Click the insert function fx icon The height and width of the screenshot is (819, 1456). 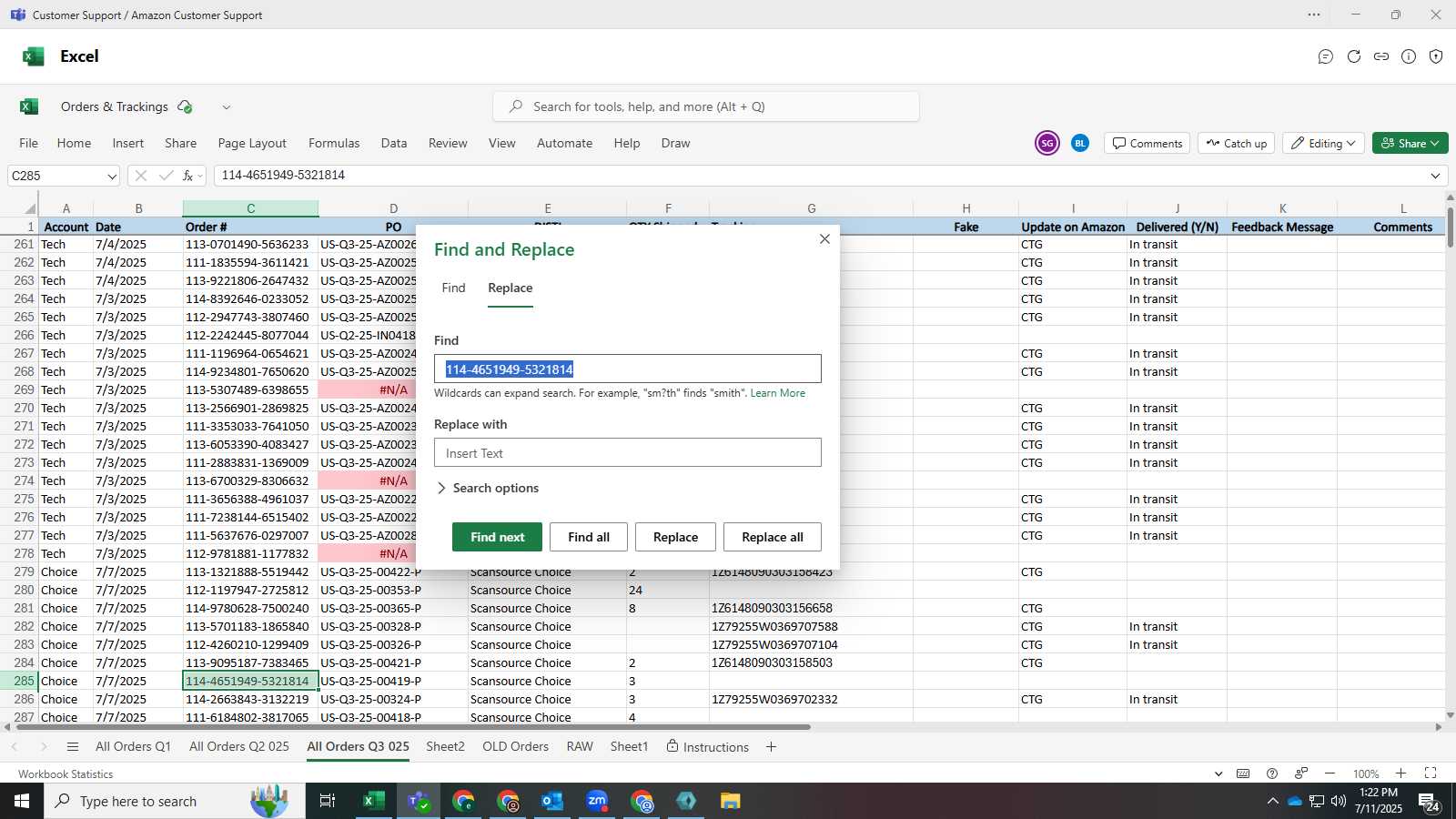pyautogui.click(x=188, y=176)
